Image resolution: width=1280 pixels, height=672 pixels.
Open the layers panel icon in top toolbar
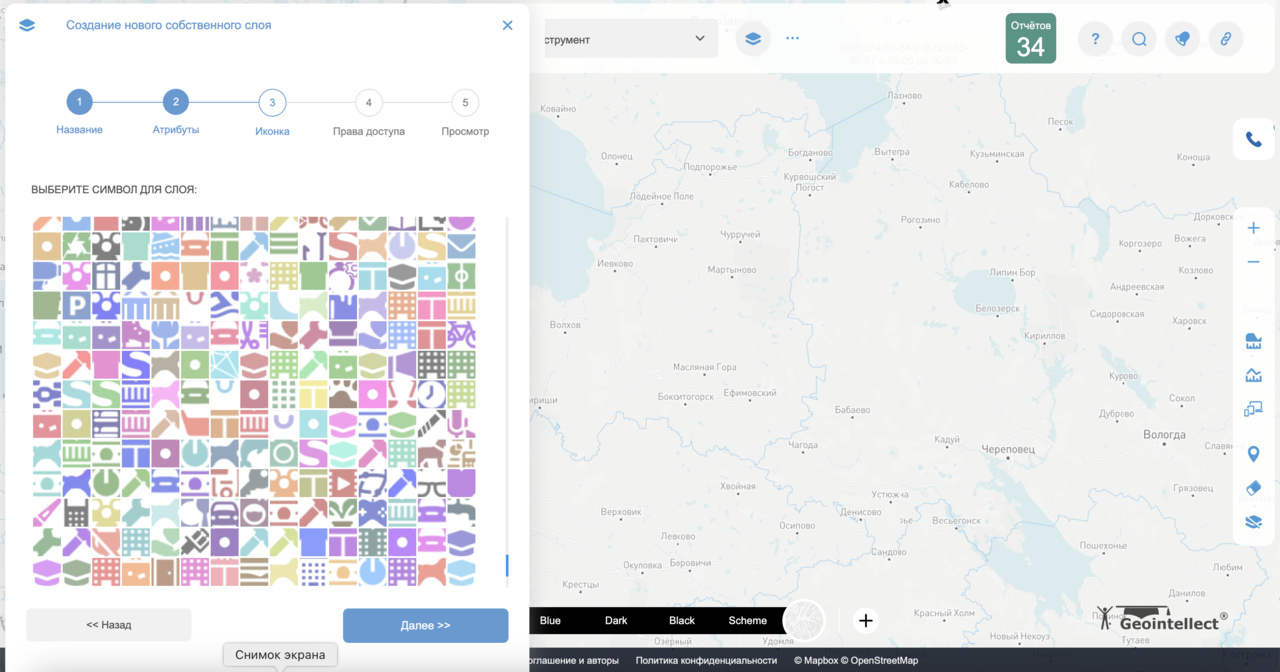point(752,38)
